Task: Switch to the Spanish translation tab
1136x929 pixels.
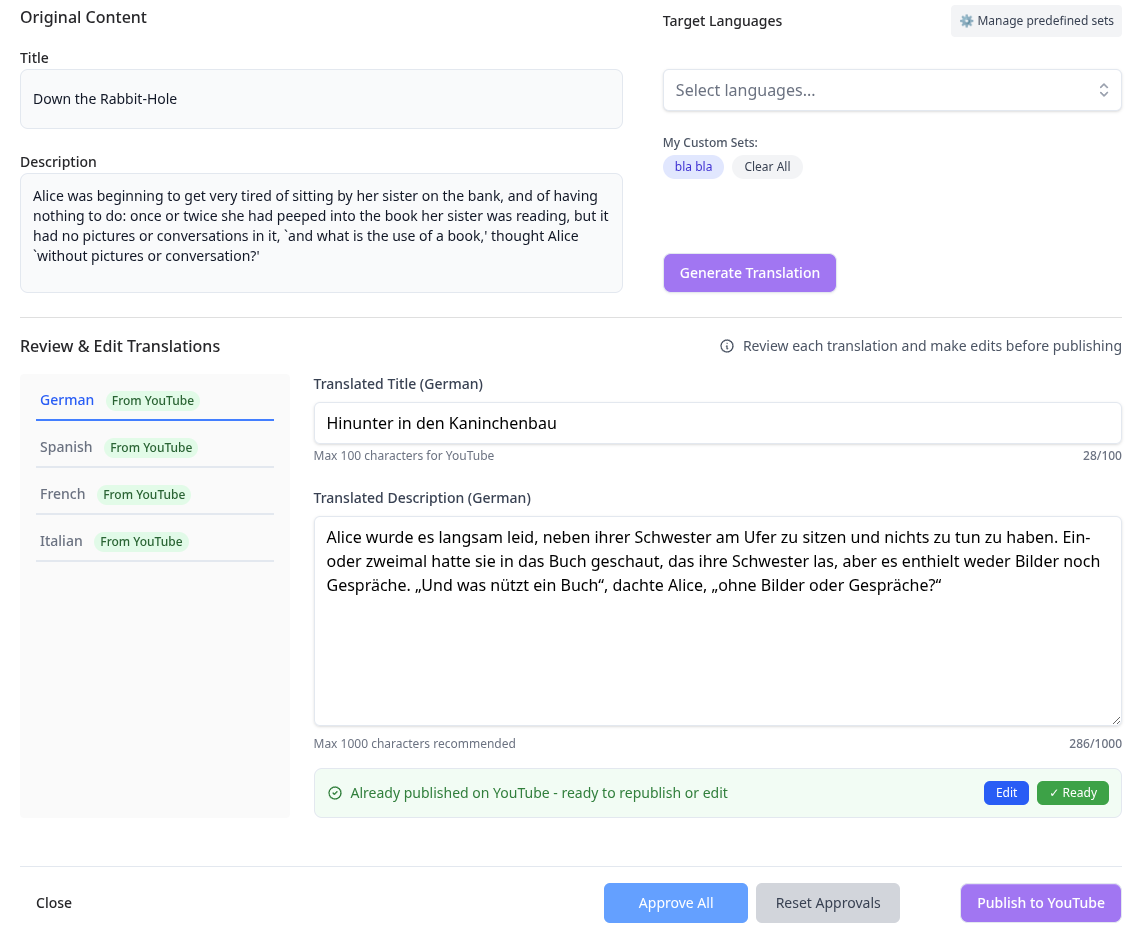Action: (66, 447)
